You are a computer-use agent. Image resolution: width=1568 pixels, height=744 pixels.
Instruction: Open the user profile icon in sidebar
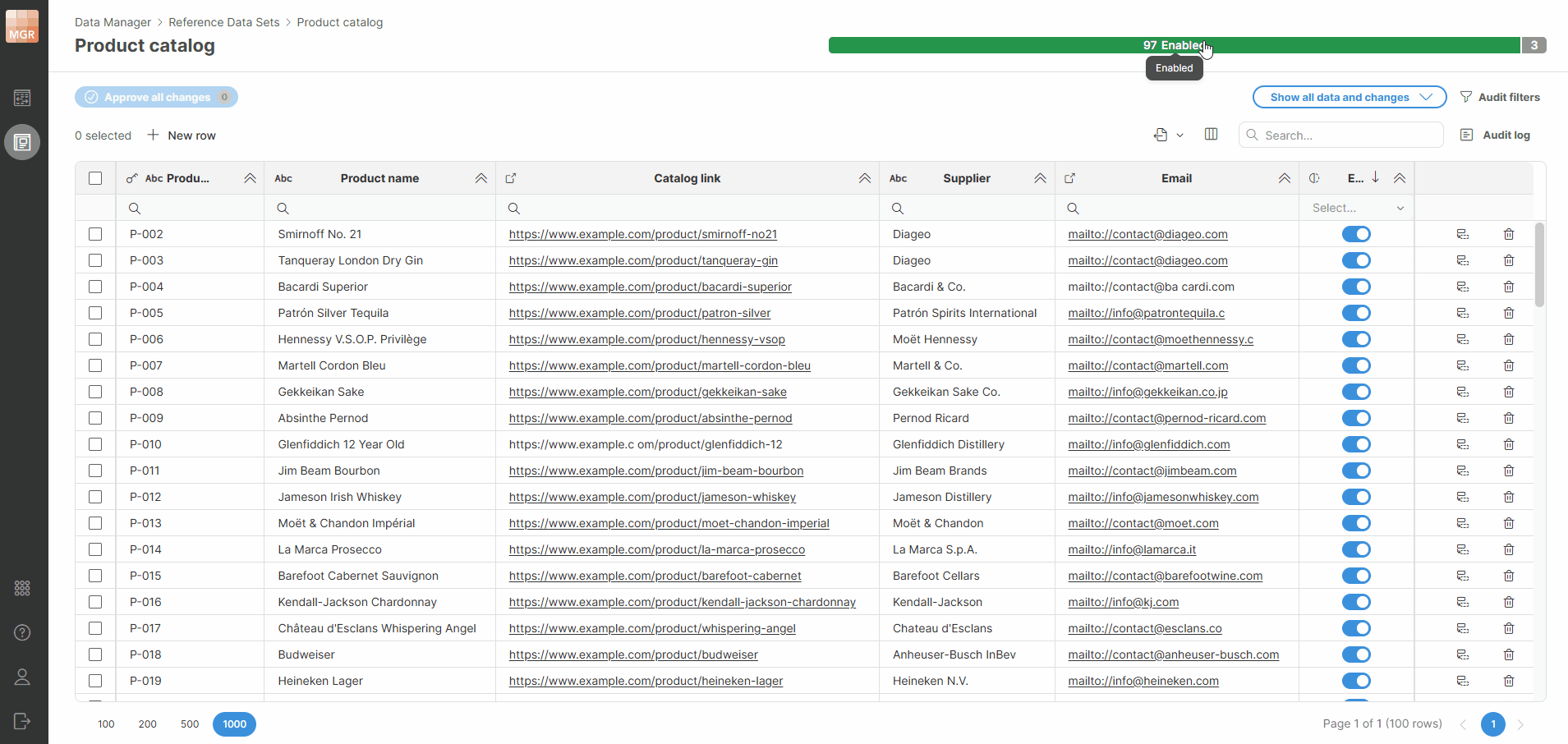[22, 677]
